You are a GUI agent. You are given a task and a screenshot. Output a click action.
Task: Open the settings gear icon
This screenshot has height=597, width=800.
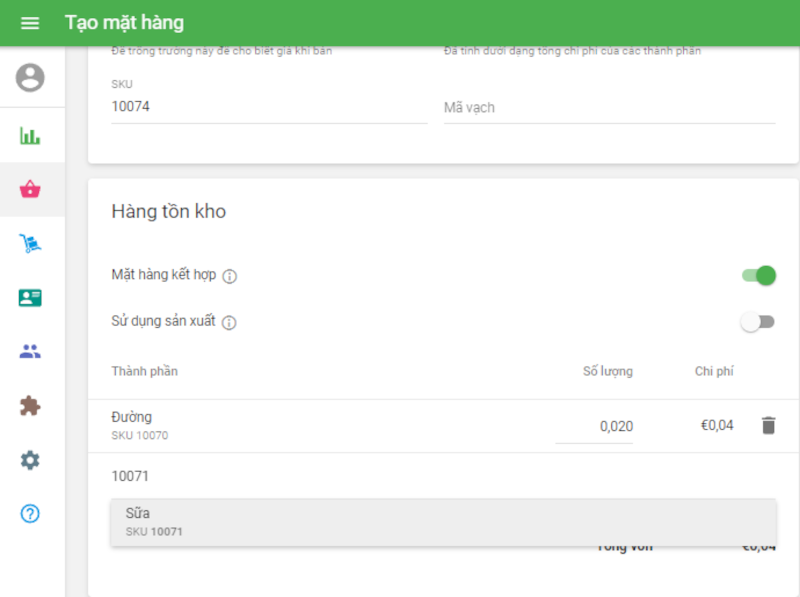tap(31, 460)
